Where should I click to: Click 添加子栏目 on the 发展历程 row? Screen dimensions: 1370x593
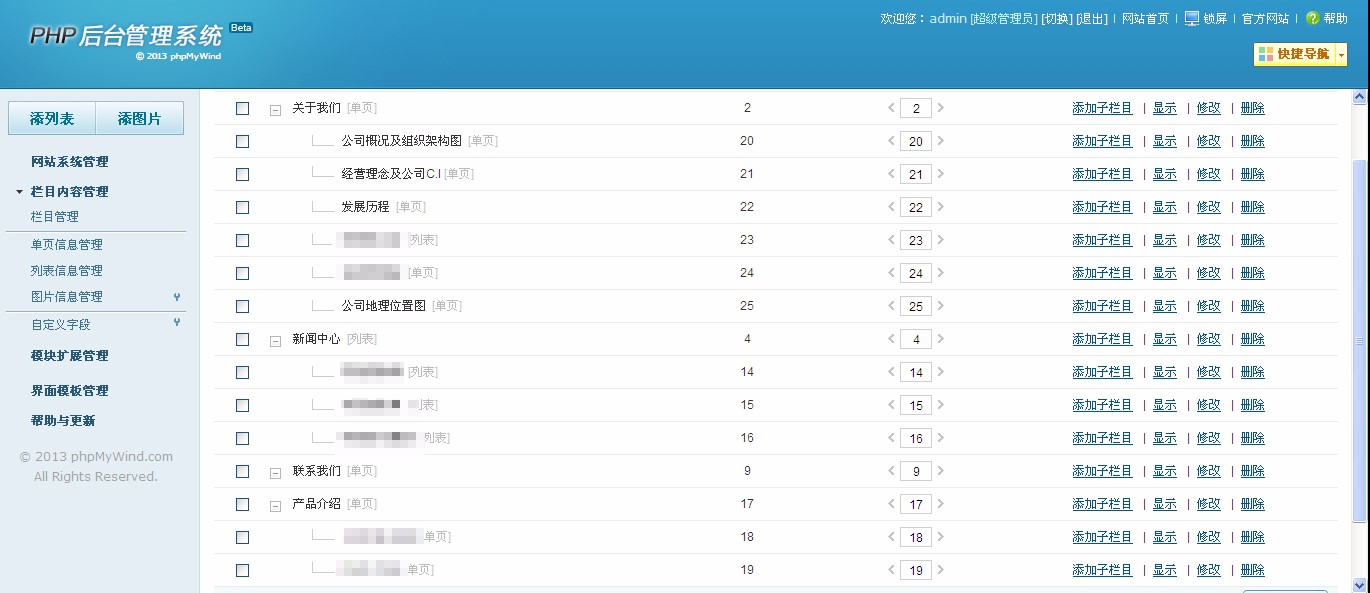[1102, 206]
